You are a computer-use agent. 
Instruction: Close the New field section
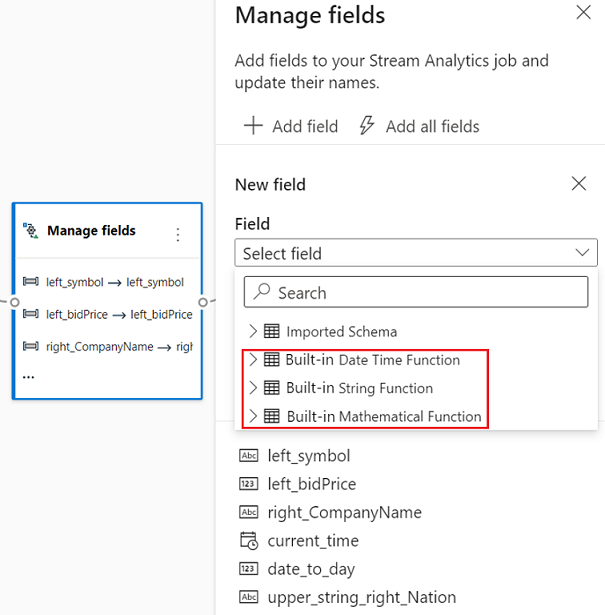pyautogui.click(x=578, y=184)
